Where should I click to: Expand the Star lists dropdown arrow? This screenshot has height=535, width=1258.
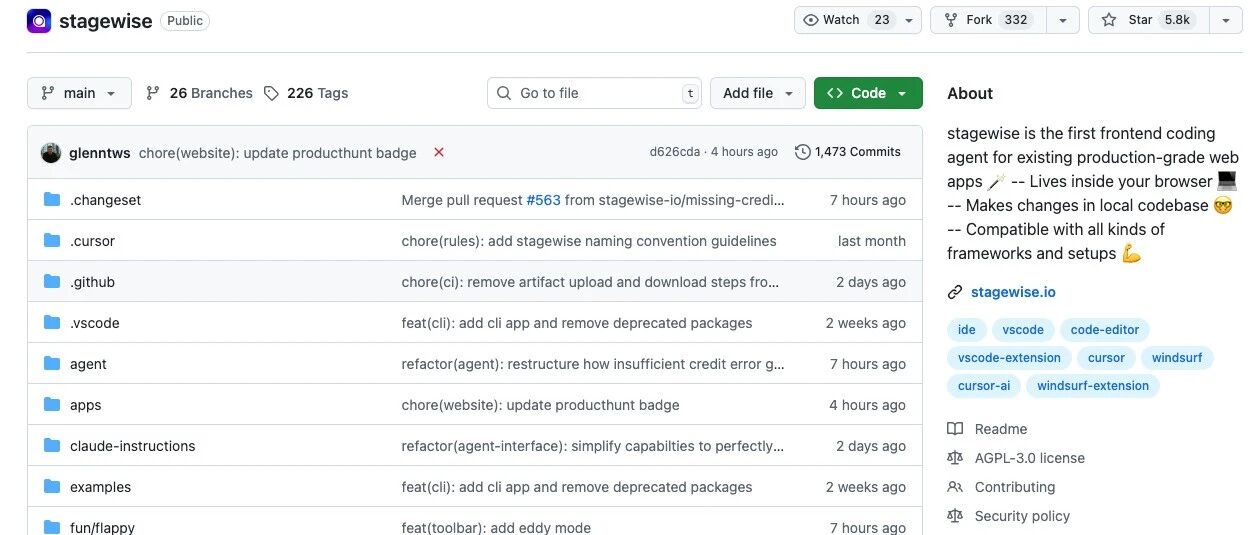pos(1225,20)
